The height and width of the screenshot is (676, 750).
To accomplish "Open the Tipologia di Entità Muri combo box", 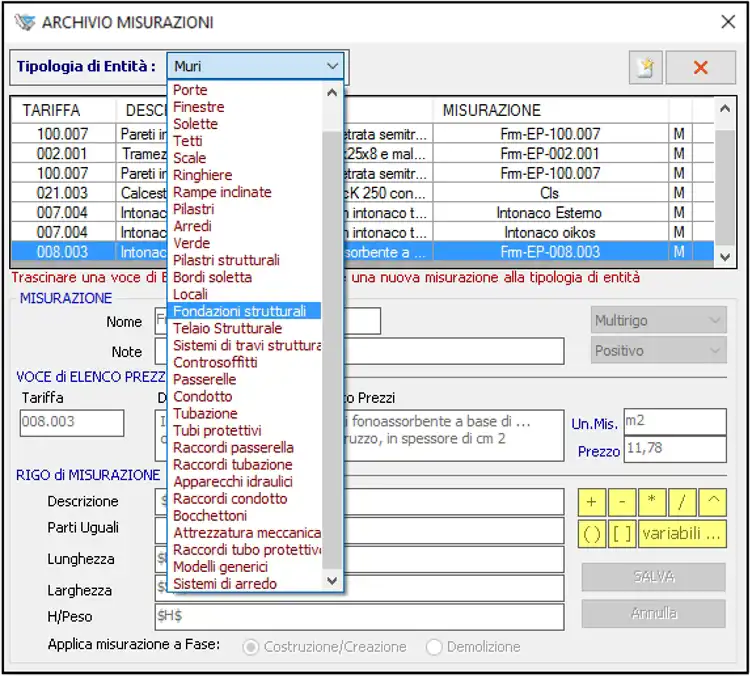I will click(x=255, y=66).
